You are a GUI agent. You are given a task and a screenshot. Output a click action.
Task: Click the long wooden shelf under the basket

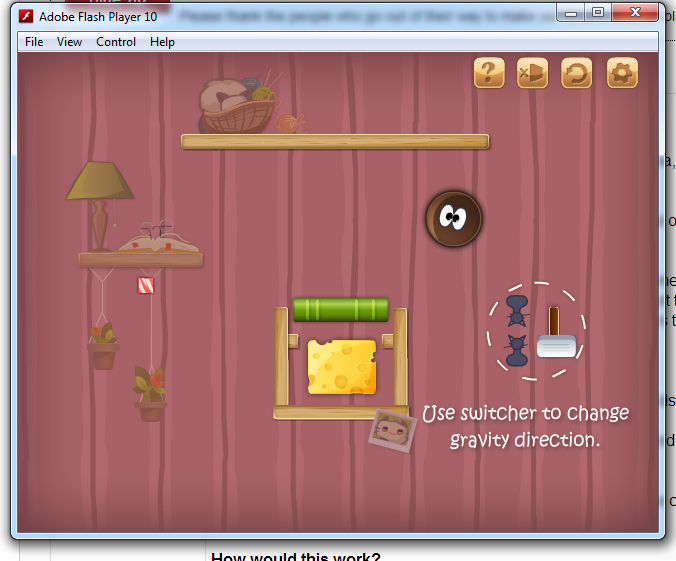335,142
